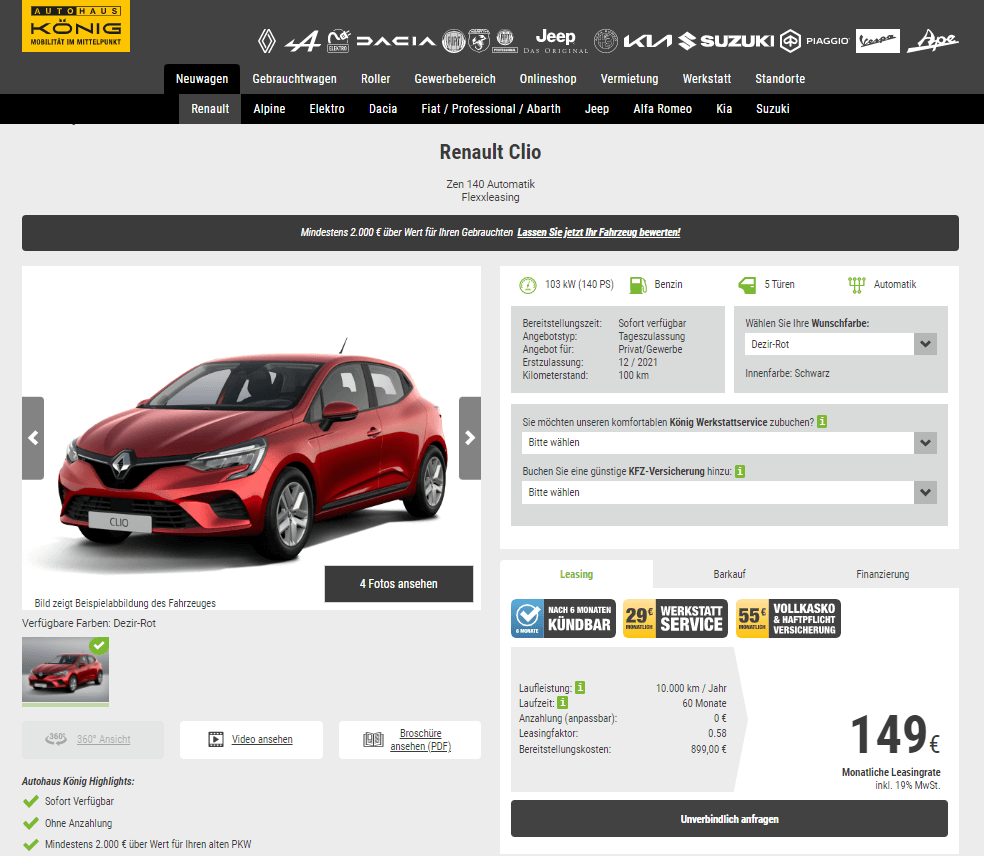This screenshot has height=856, width=984.
Task: Open the KFZ-Versicherung dropdown
Action: (729, 493)
